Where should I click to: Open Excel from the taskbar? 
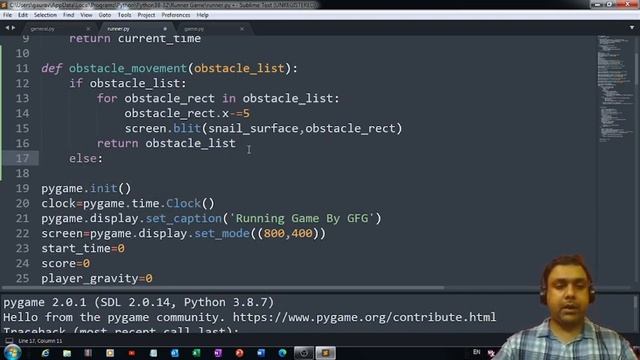pyautogui.click(x=196, y=353)
